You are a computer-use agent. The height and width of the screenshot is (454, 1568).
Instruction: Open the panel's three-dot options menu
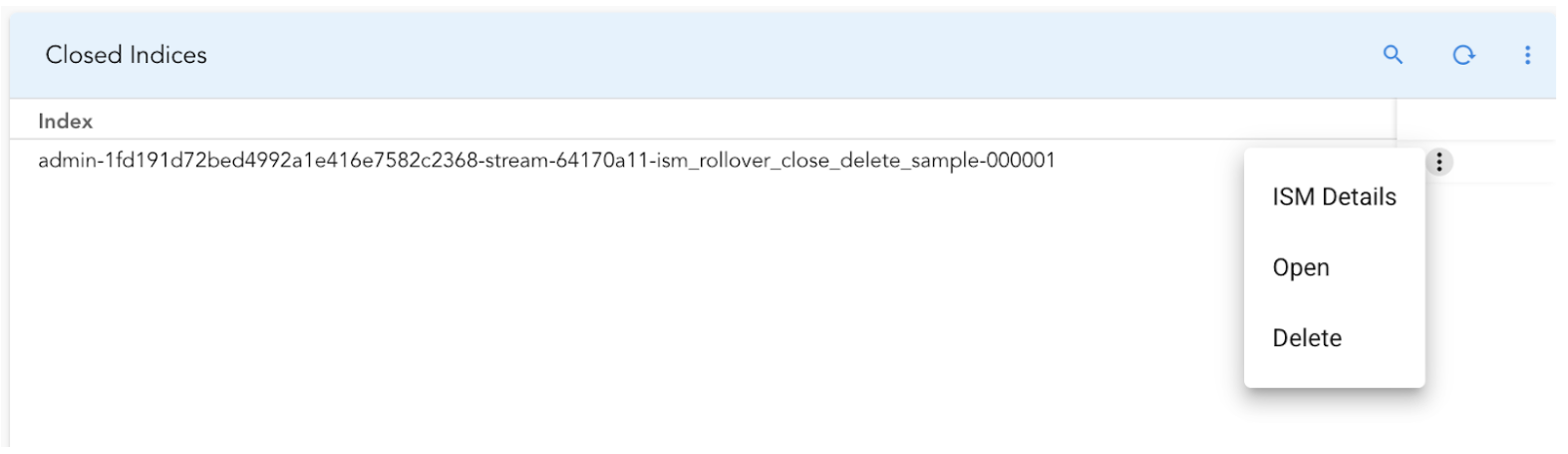1527,55
